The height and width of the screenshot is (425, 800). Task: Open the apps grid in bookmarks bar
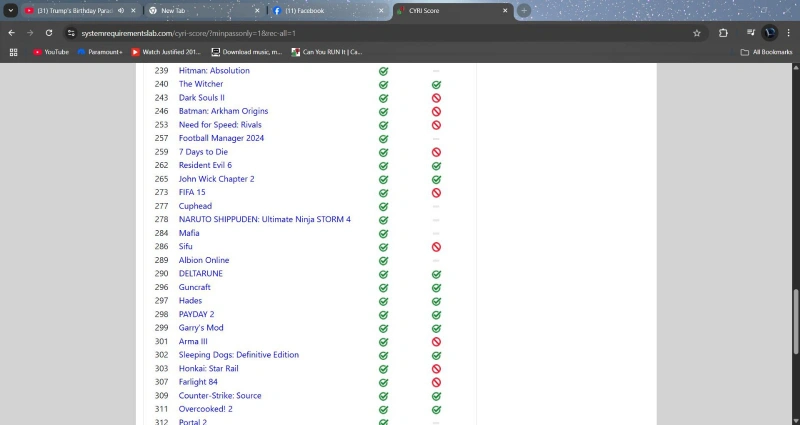(14, 52)
